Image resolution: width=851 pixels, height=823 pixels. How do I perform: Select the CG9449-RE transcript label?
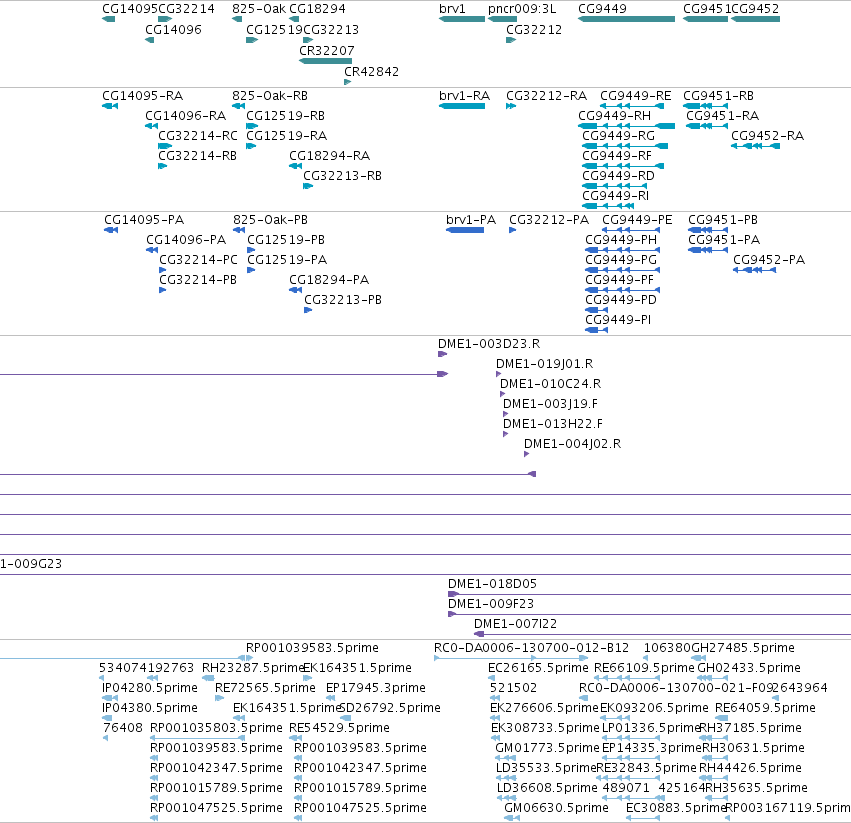point(636,96)
